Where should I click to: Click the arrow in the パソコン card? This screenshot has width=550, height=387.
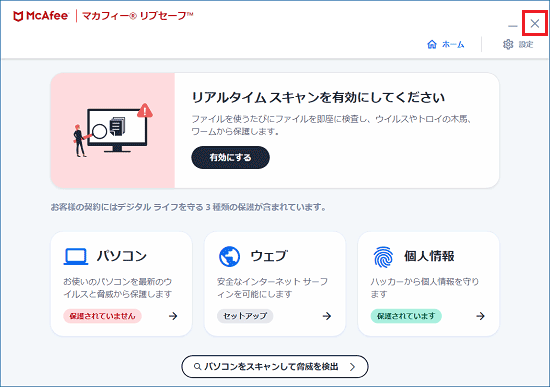coord(173,316)
